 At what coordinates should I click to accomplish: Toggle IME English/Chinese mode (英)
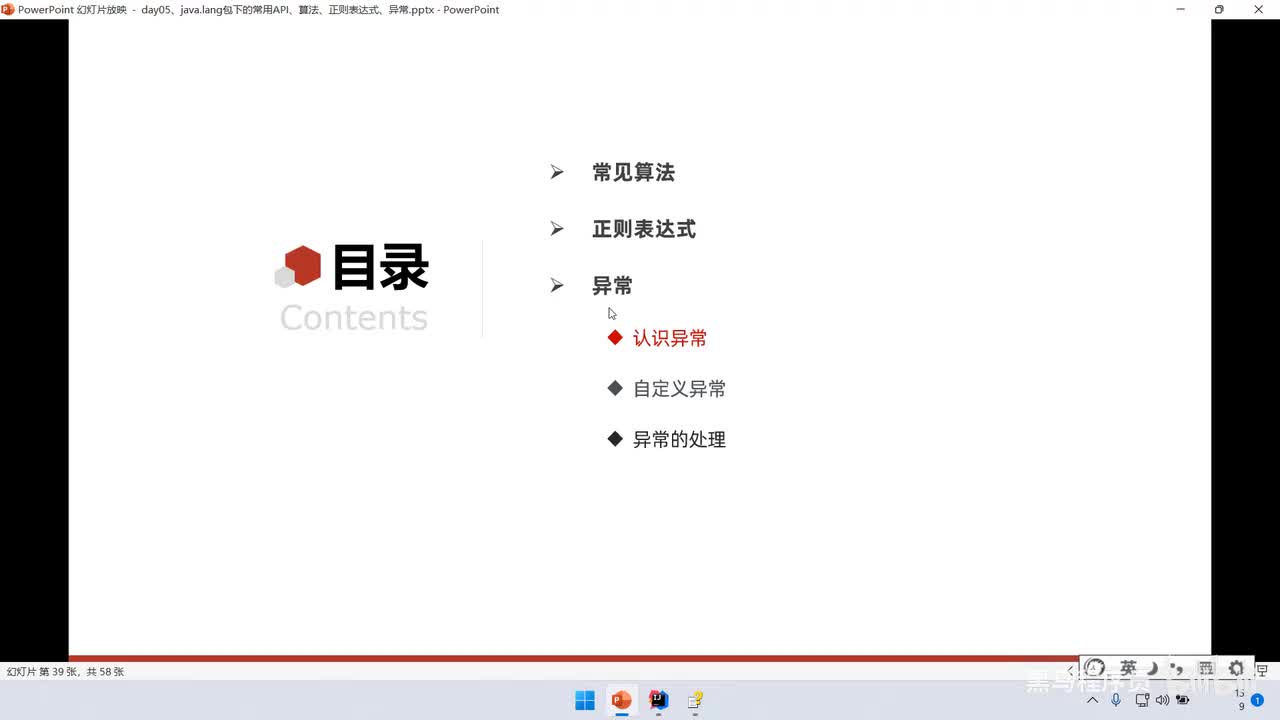tap(1128, 668)
